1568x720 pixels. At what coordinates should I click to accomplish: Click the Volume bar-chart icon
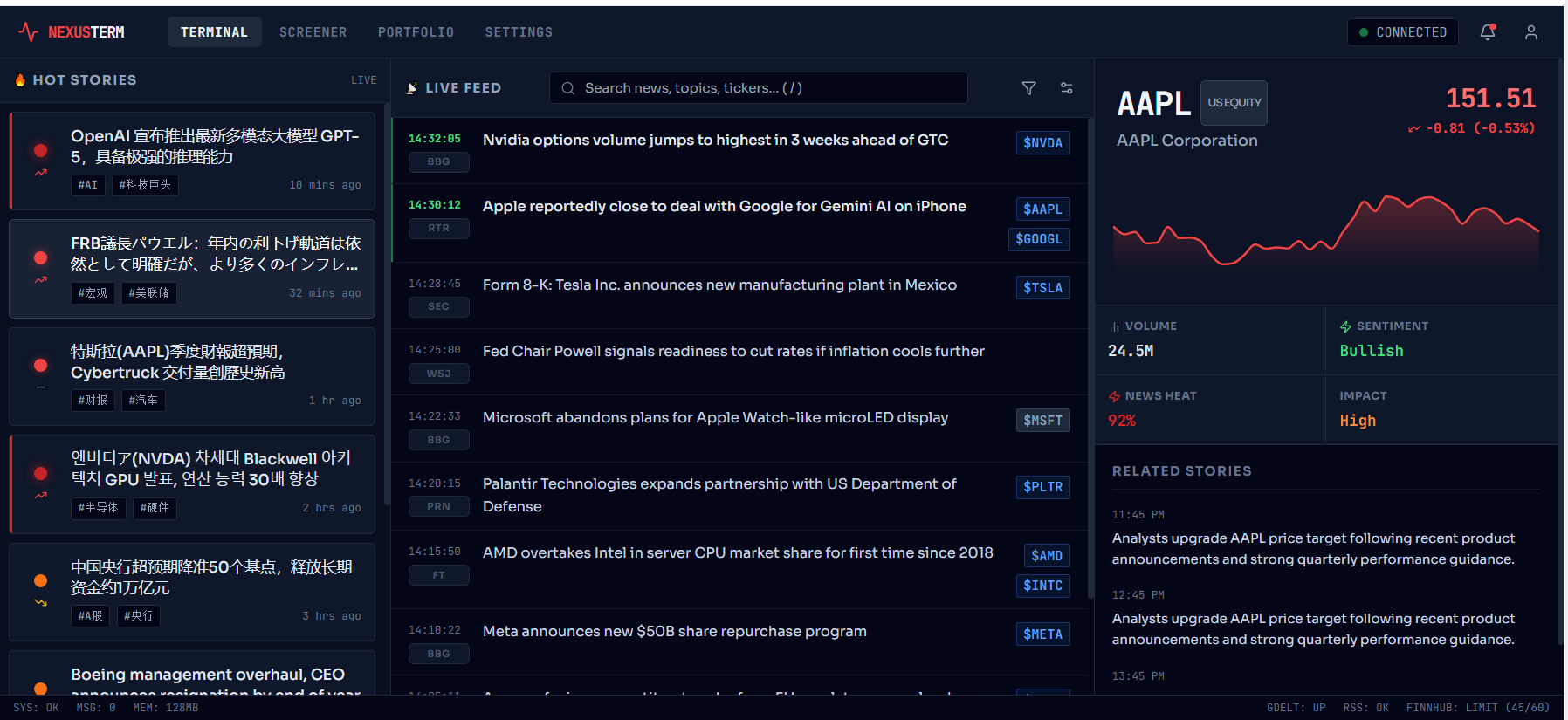tap(1114, 326)
